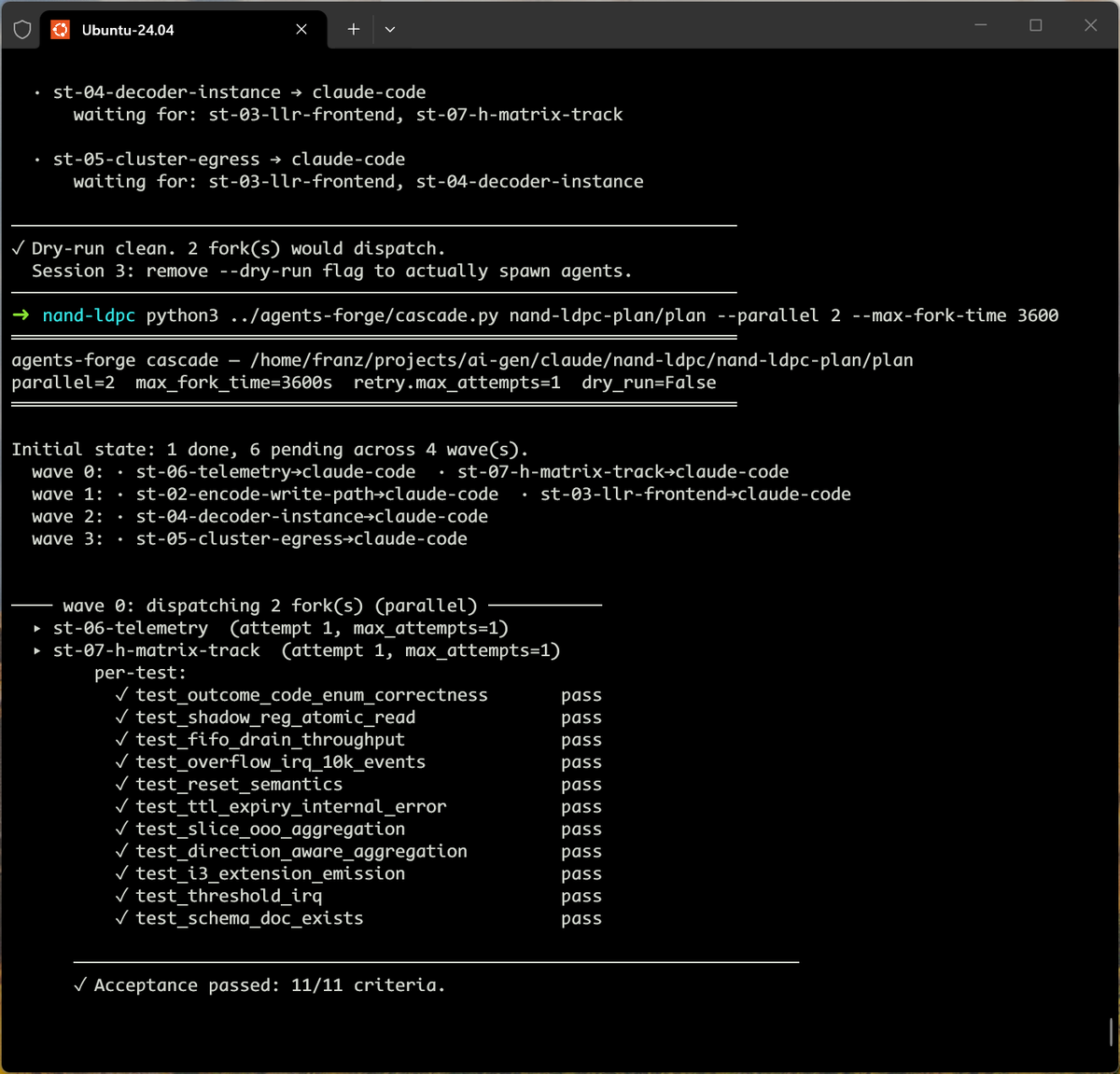Viewport: 1120px width, 1074px height.
Task: Click the shield icon in title bar
Action: 22,30
